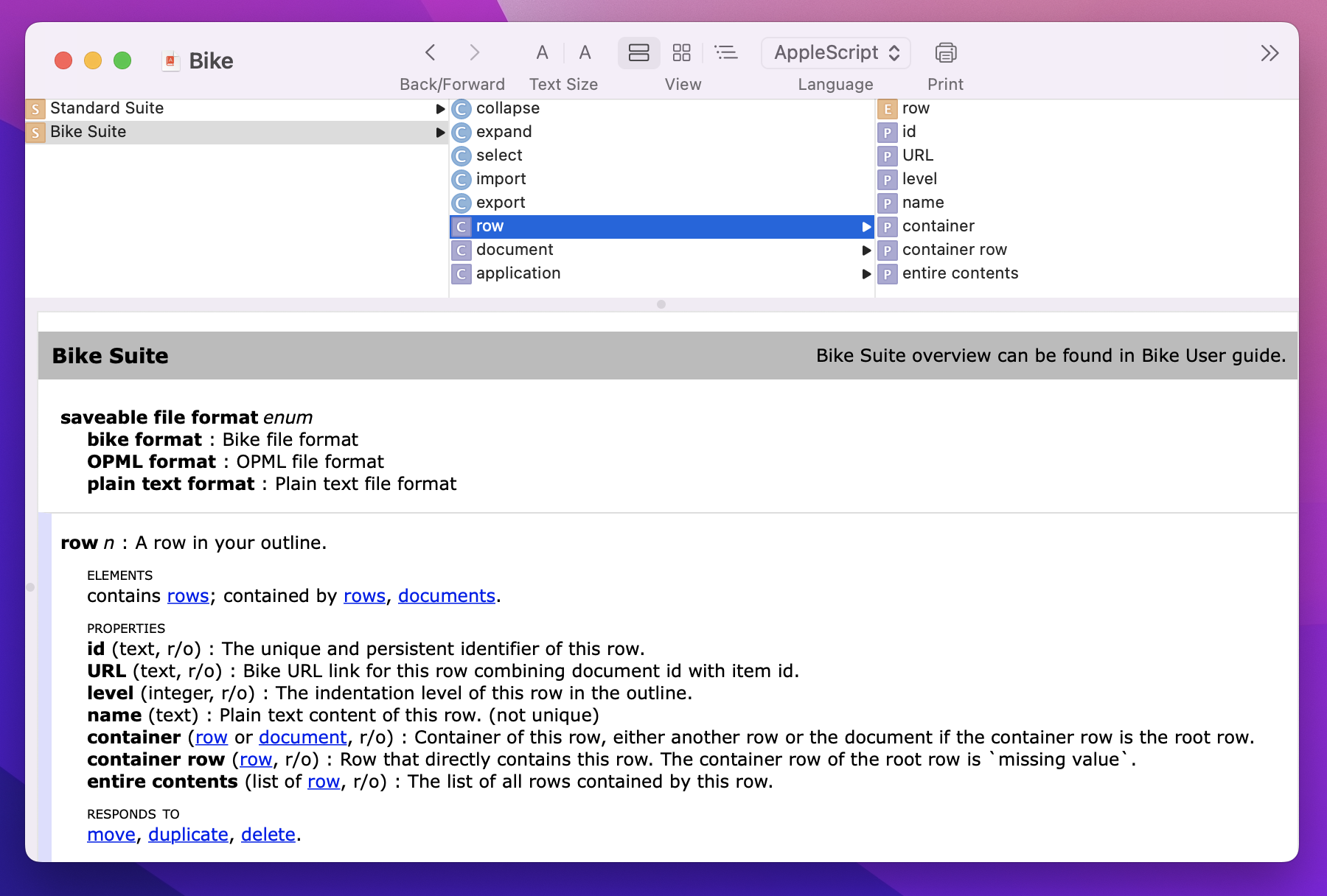Follow the row link in entire contents property

[x=324, y=782]
